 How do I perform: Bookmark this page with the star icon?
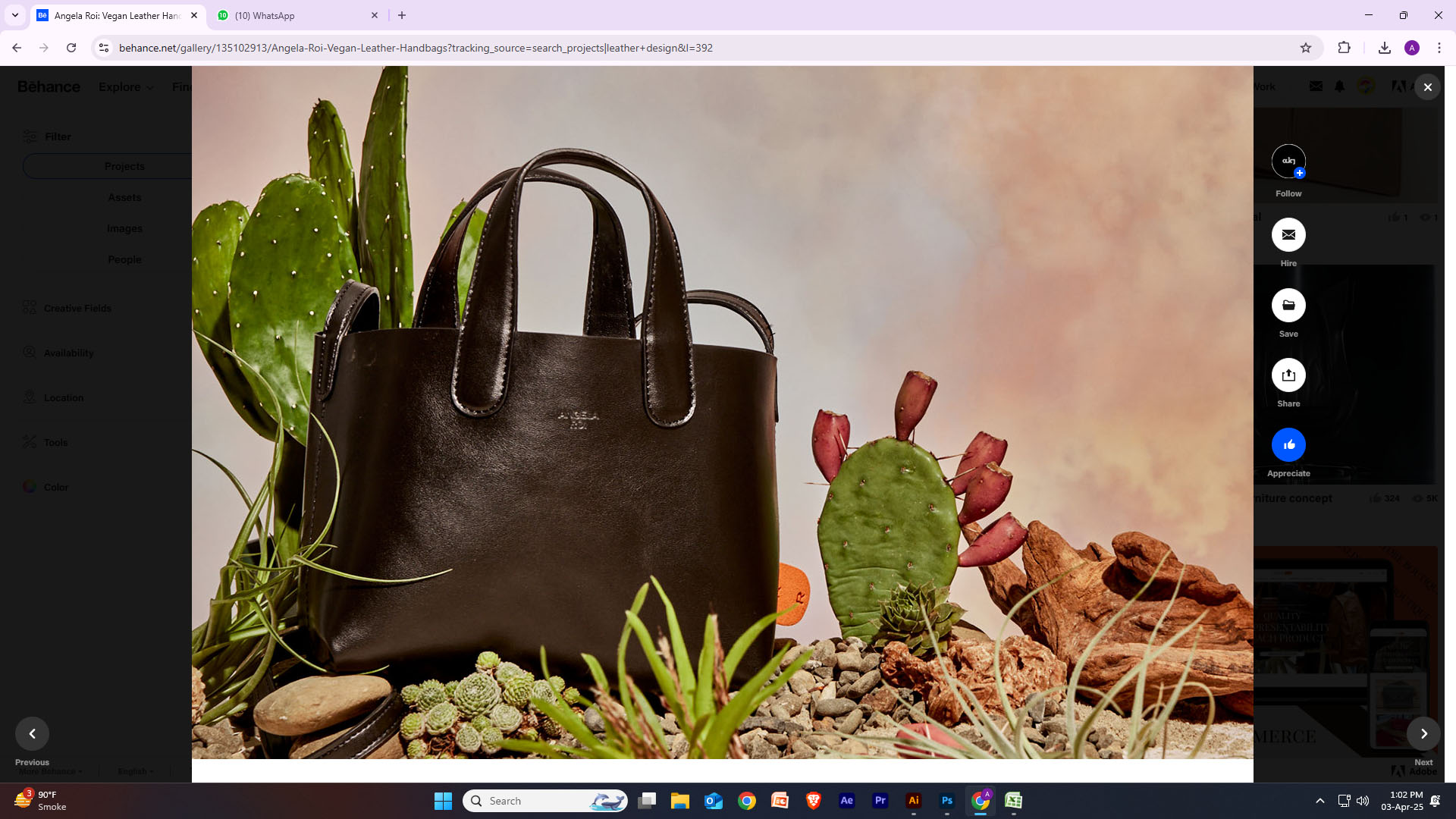pos(1305,48)
